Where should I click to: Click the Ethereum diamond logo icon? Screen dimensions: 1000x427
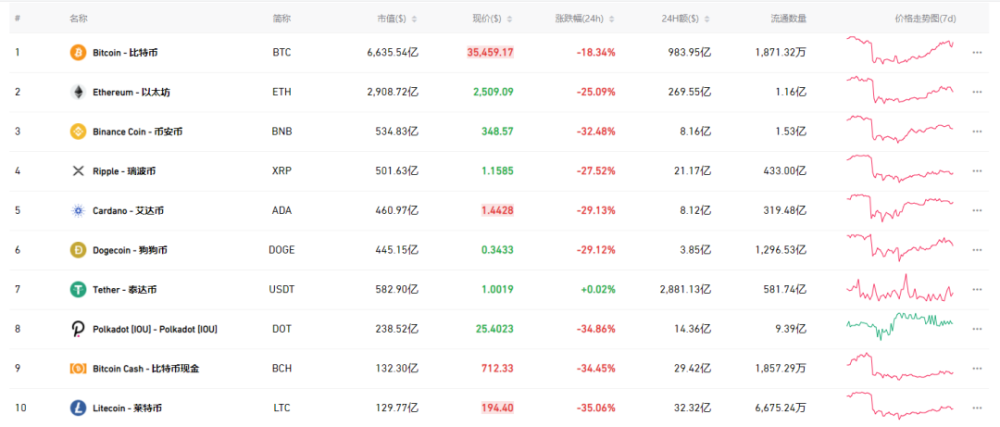pos(78,92)
